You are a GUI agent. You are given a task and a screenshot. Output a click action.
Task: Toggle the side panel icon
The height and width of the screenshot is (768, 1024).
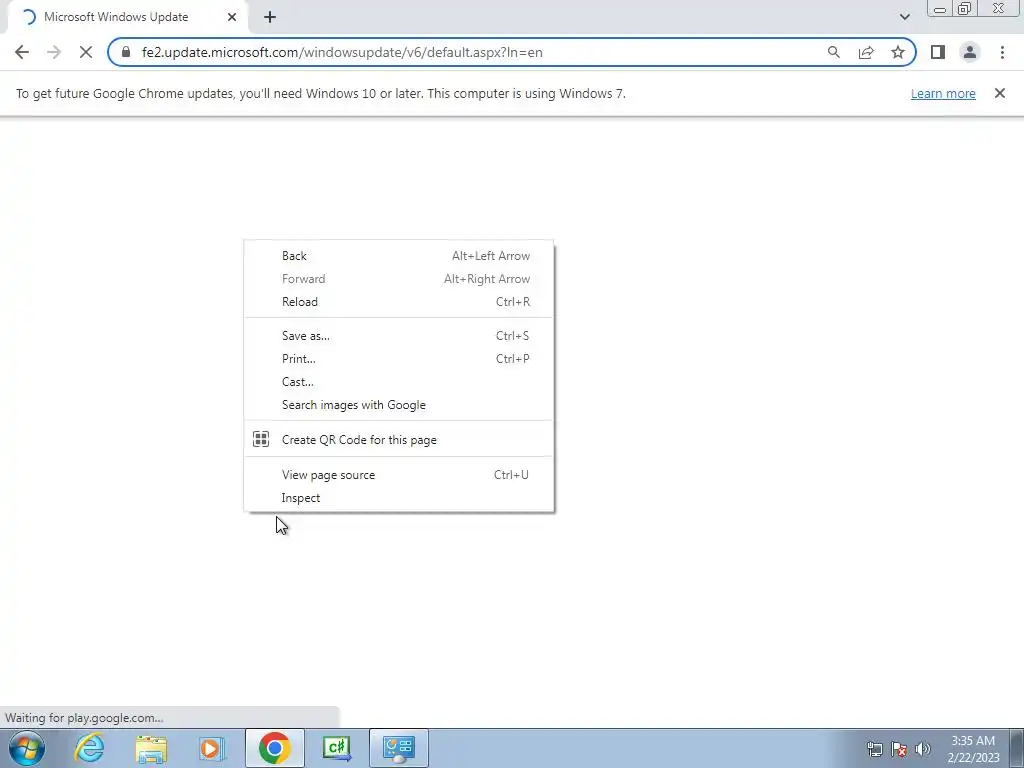pos(938,52)
